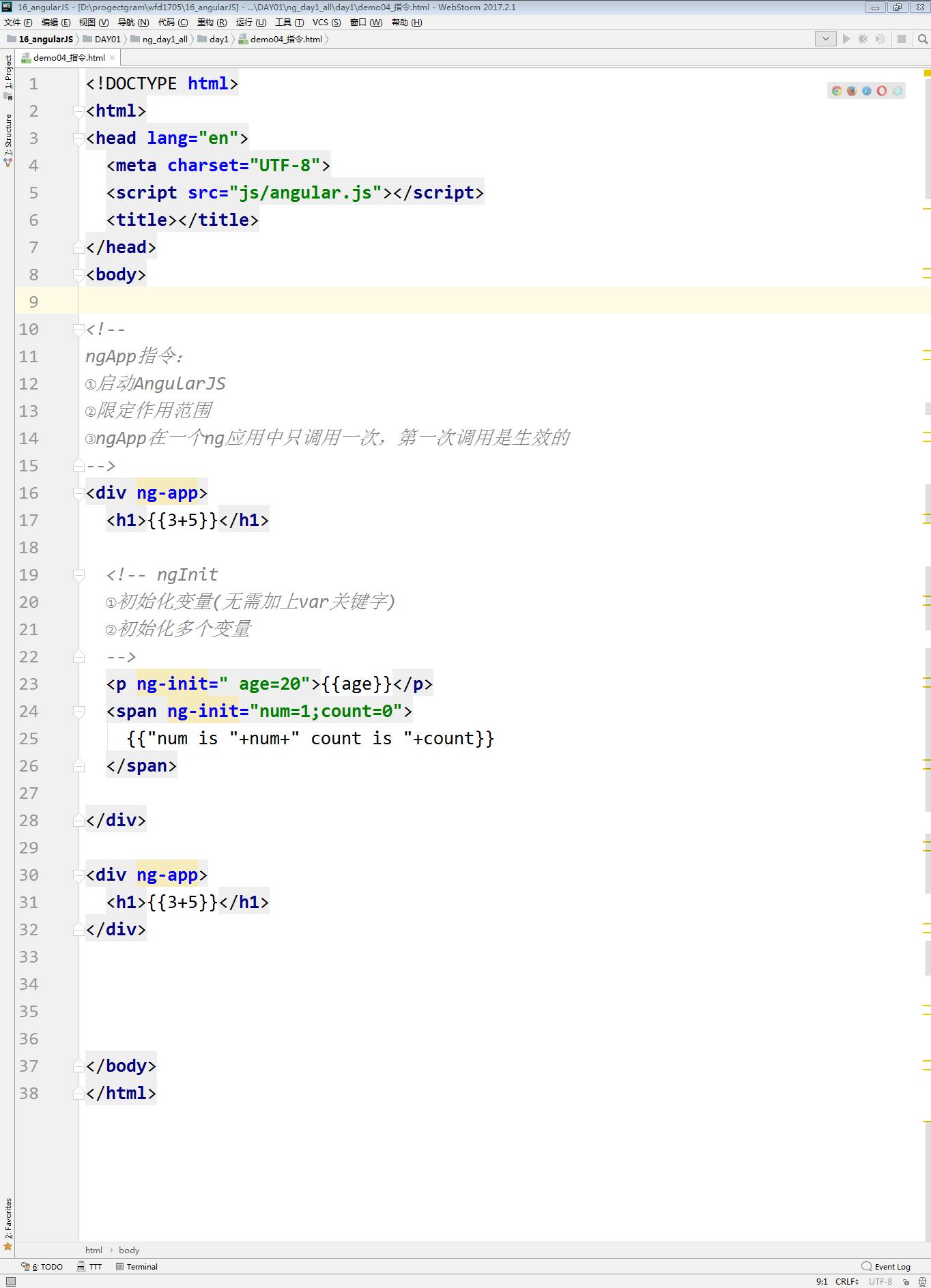Open page in Chrome browser icon
This screenshot has width=931, height=1288.
836,91
